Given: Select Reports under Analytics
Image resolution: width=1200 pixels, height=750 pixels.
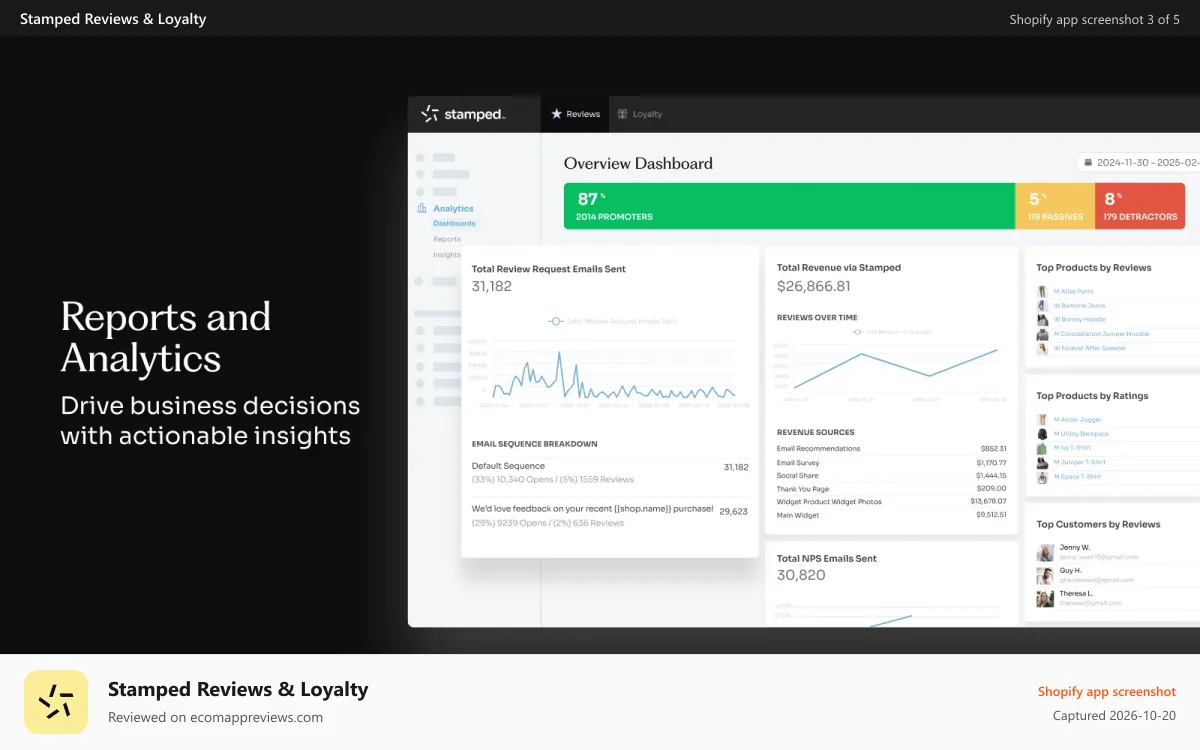Looking at the screenshot, I should click(447, 239).
